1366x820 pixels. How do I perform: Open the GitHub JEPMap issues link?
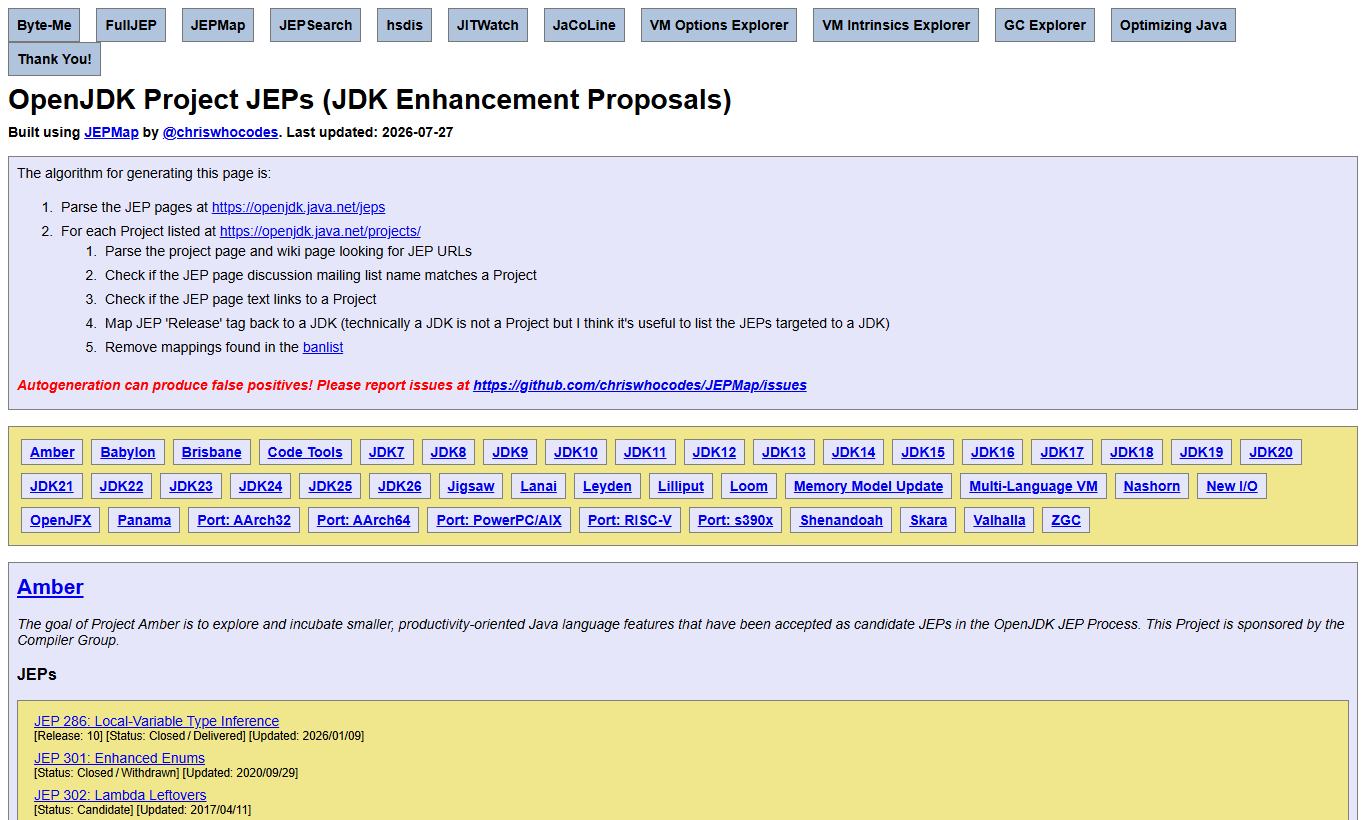click(x=640, y=385)
